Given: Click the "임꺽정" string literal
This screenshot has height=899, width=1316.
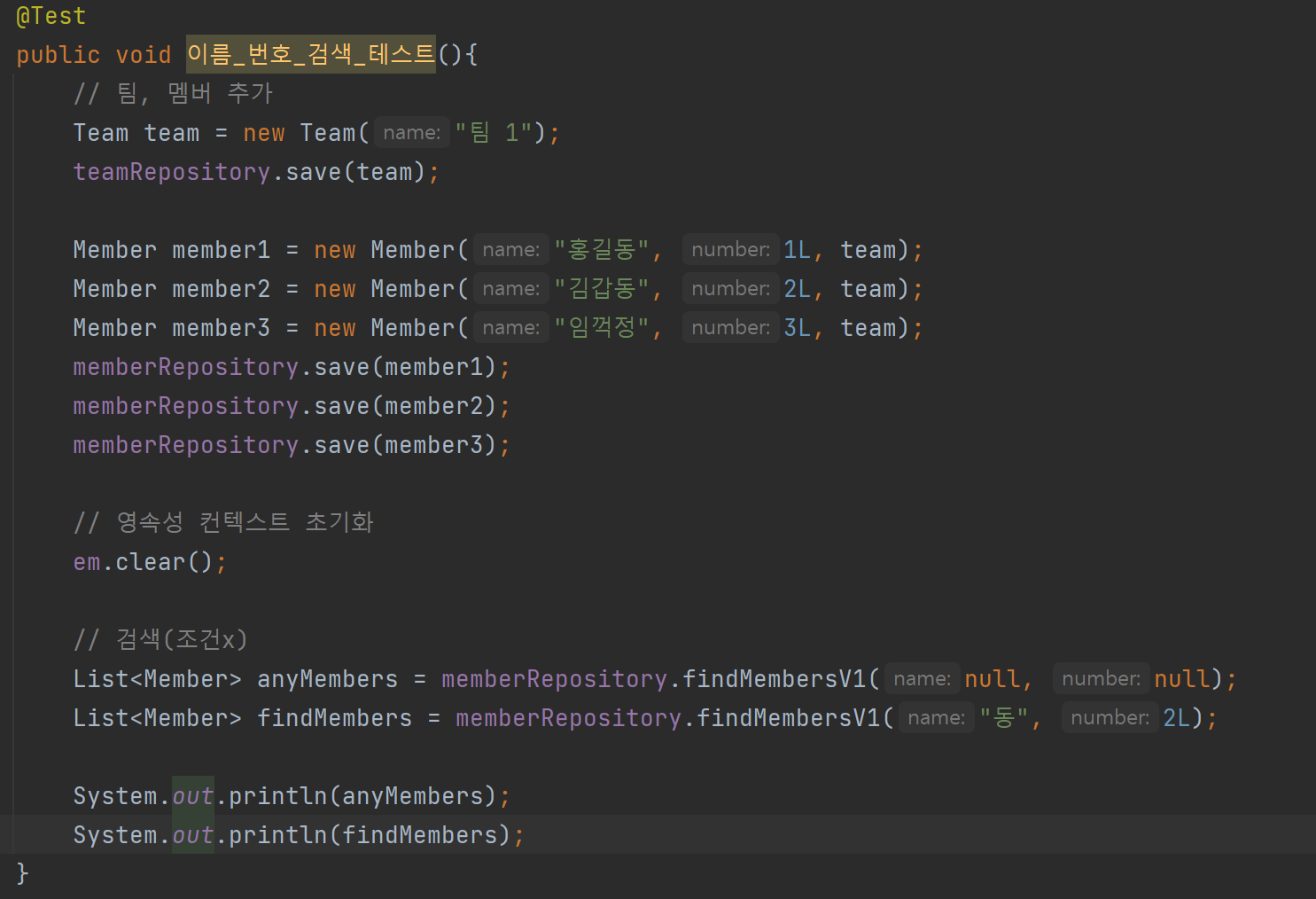Looking at the screenshot, I should coord(602,328).
